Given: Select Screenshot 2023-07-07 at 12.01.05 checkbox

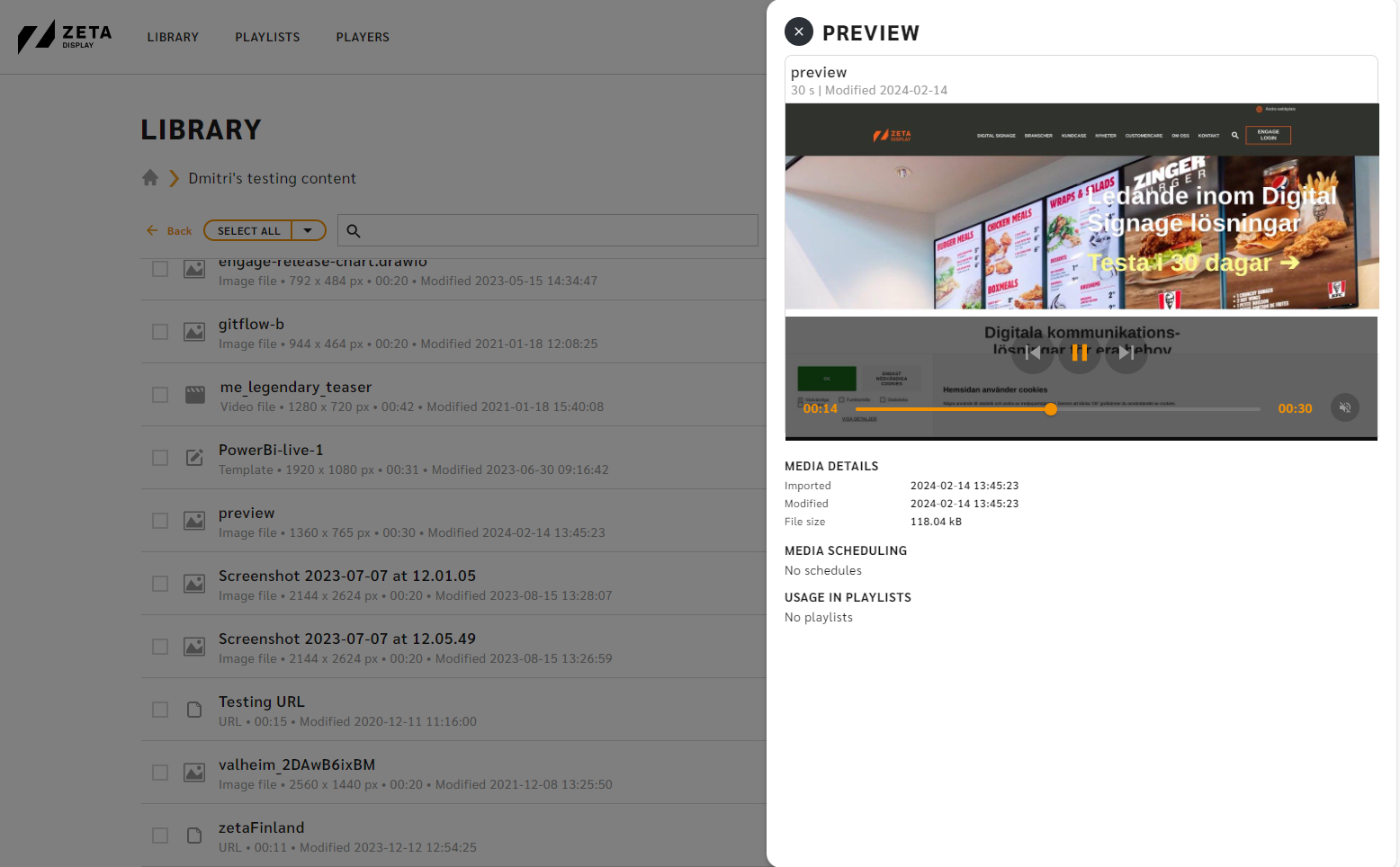Looking at the screenshot, I should [x=160, y=584].
